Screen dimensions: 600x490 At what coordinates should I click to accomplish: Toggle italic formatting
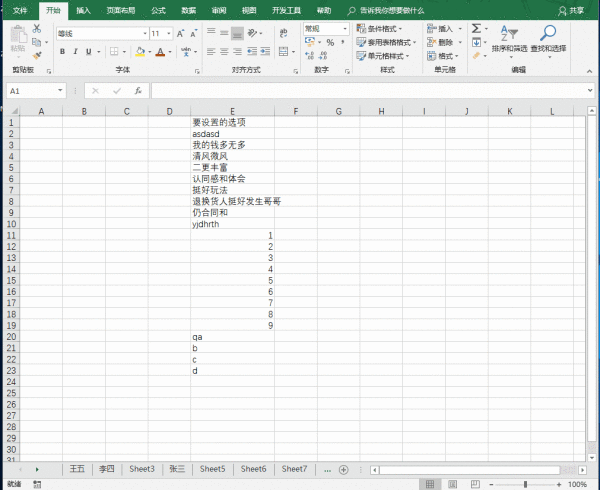click(76, 51)
